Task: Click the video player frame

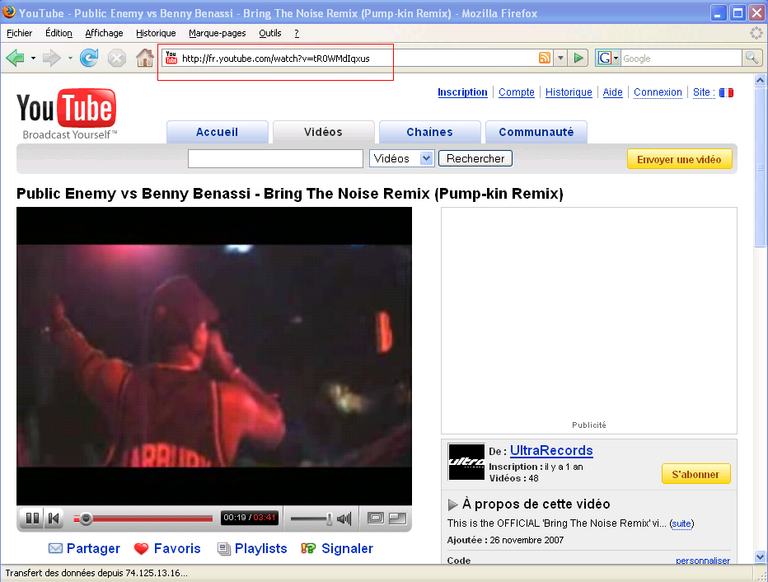Action: [x=214, y=356]
